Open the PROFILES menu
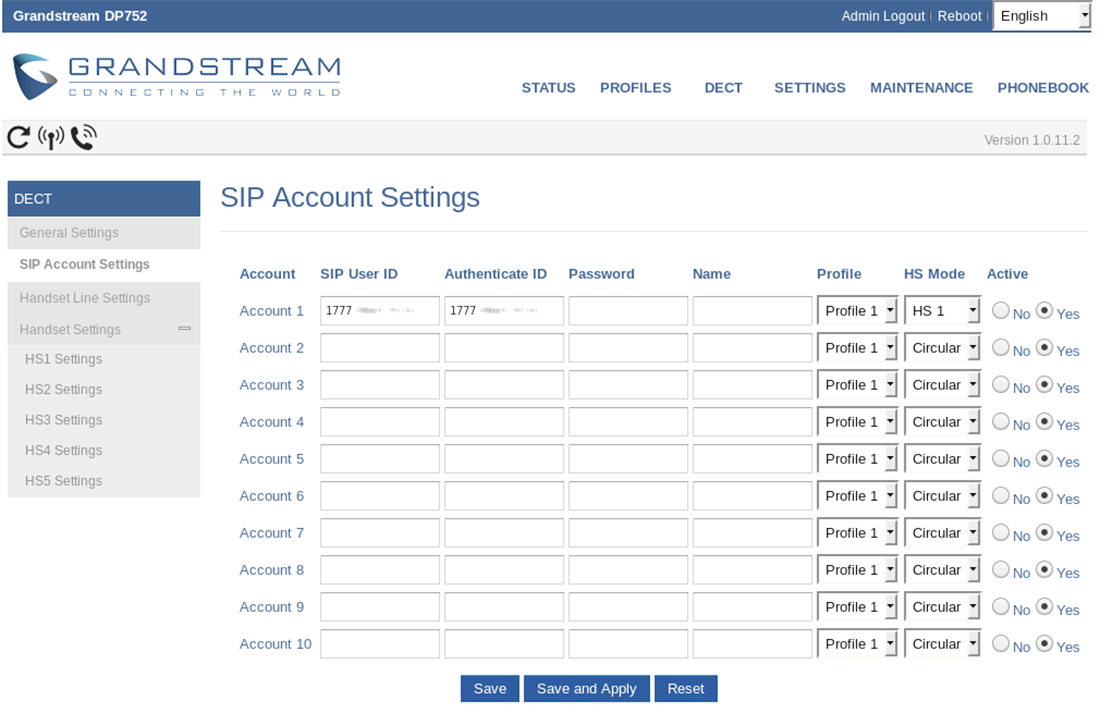The image size is (1100, 713). pos(635,88)
